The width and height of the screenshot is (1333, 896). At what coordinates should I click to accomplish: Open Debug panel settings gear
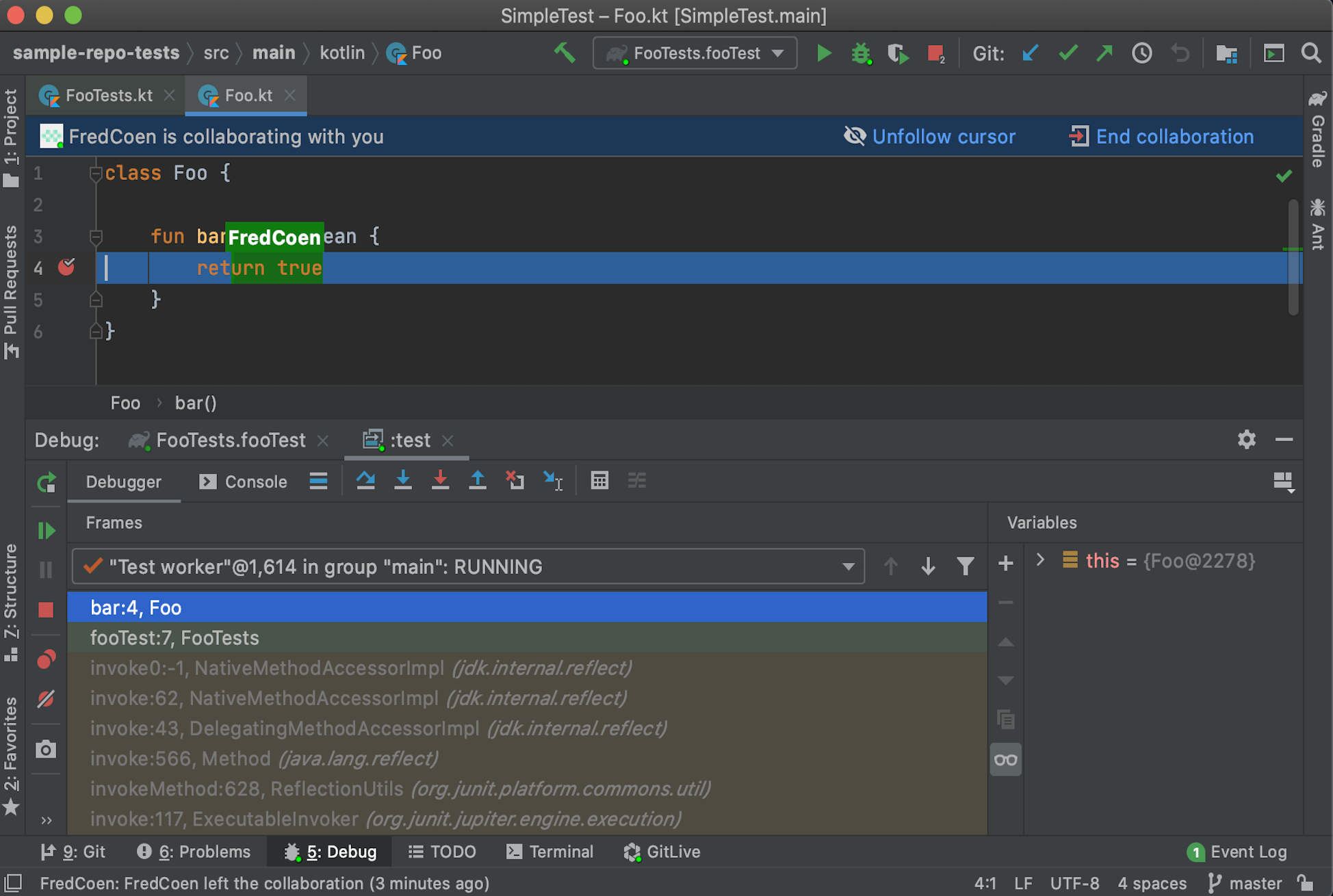coord(1246,439)
